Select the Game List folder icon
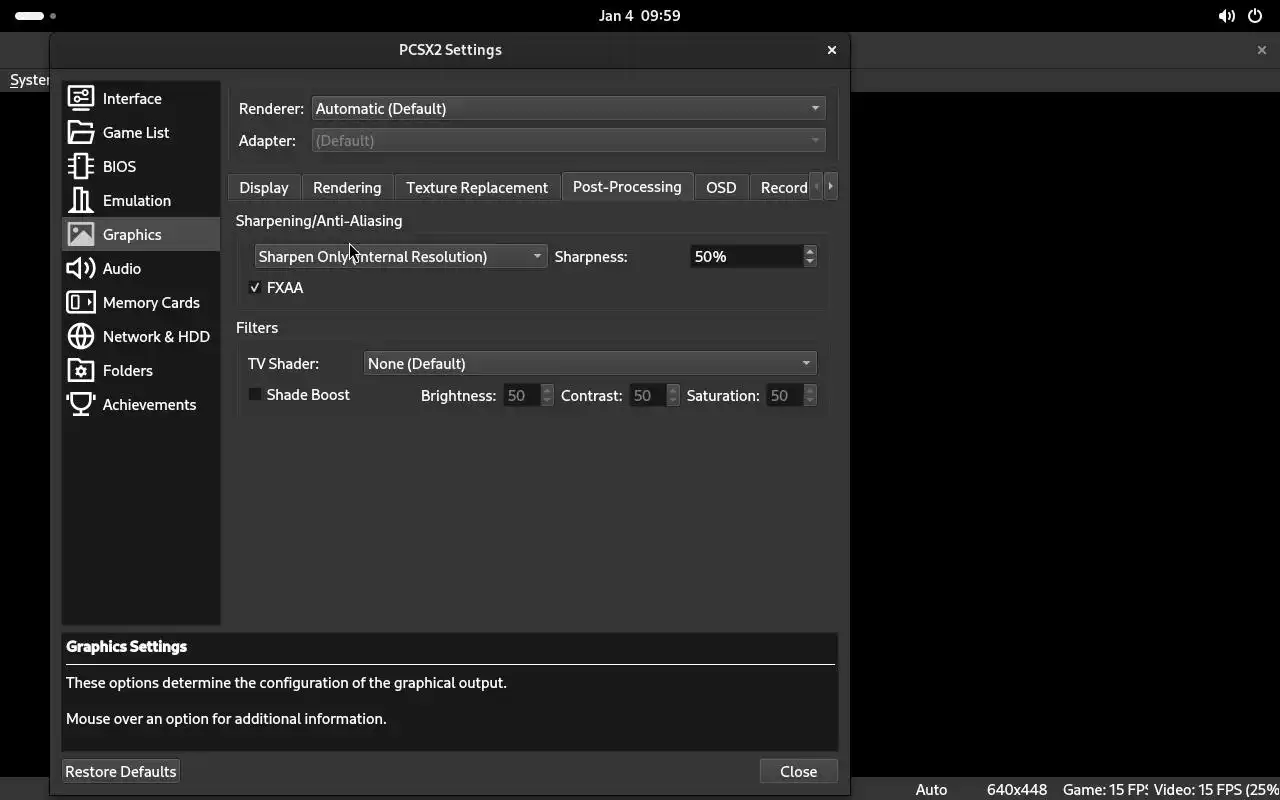The image size is (1280, 800). coord(81,132)
